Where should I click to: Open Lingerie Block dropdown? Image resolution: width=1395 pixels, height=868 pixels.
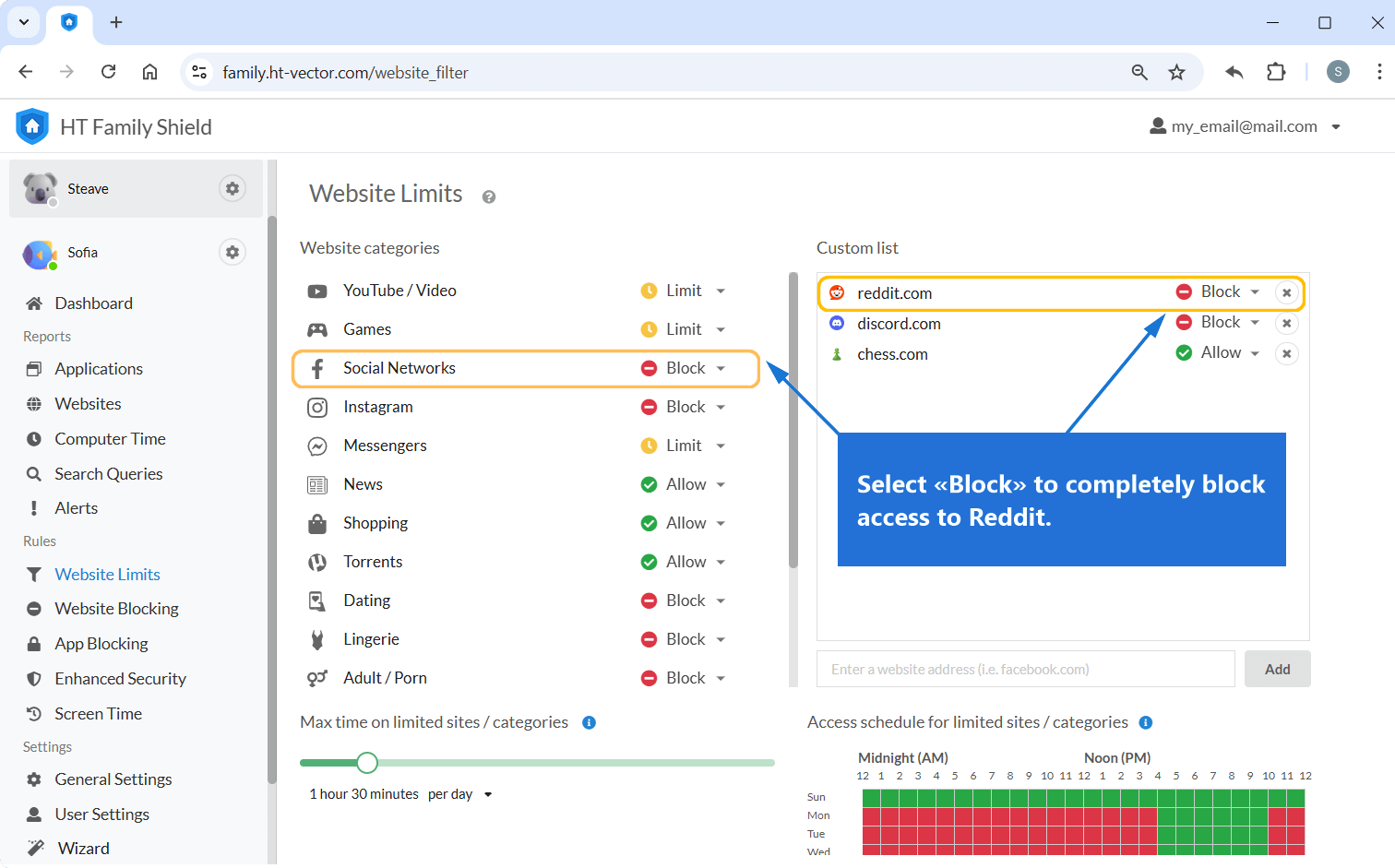(684, 639)
